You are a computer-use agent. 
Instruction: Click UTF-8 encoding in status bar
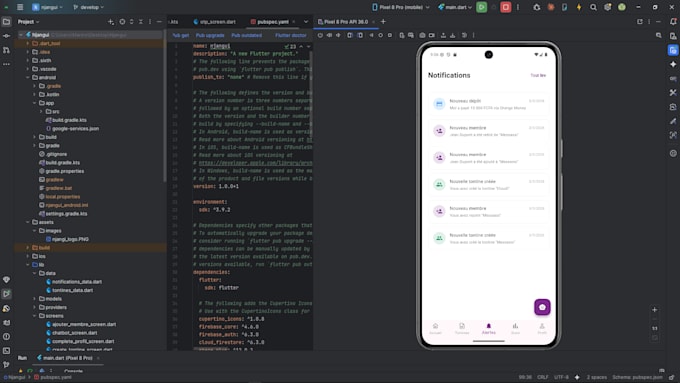pos(561,377)
